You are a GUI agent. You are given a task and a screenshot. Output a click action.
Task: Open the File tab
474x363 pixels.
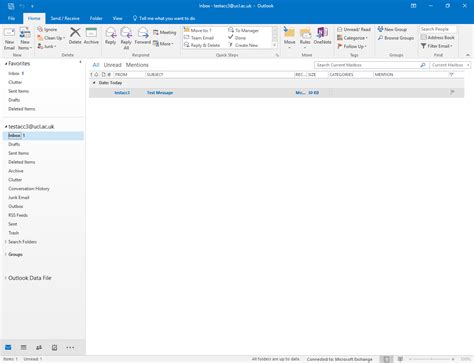pyautogui.click(x=11, y=18)
